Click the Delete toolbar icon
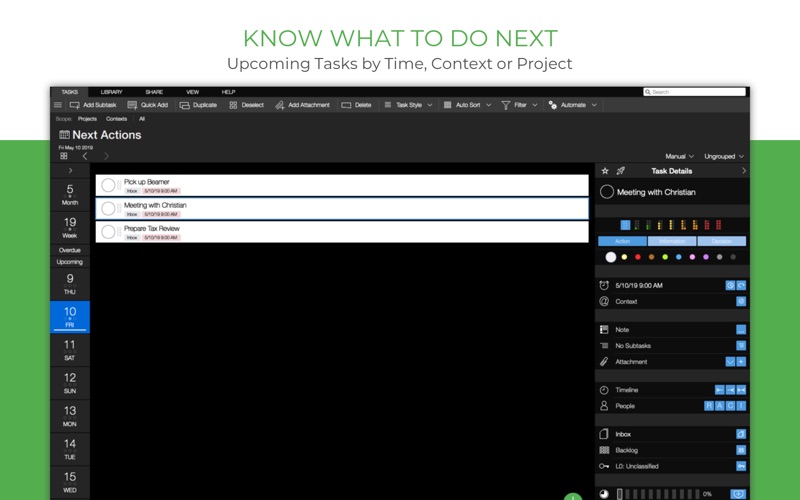800x500 pixels. [x=346, y=105]
